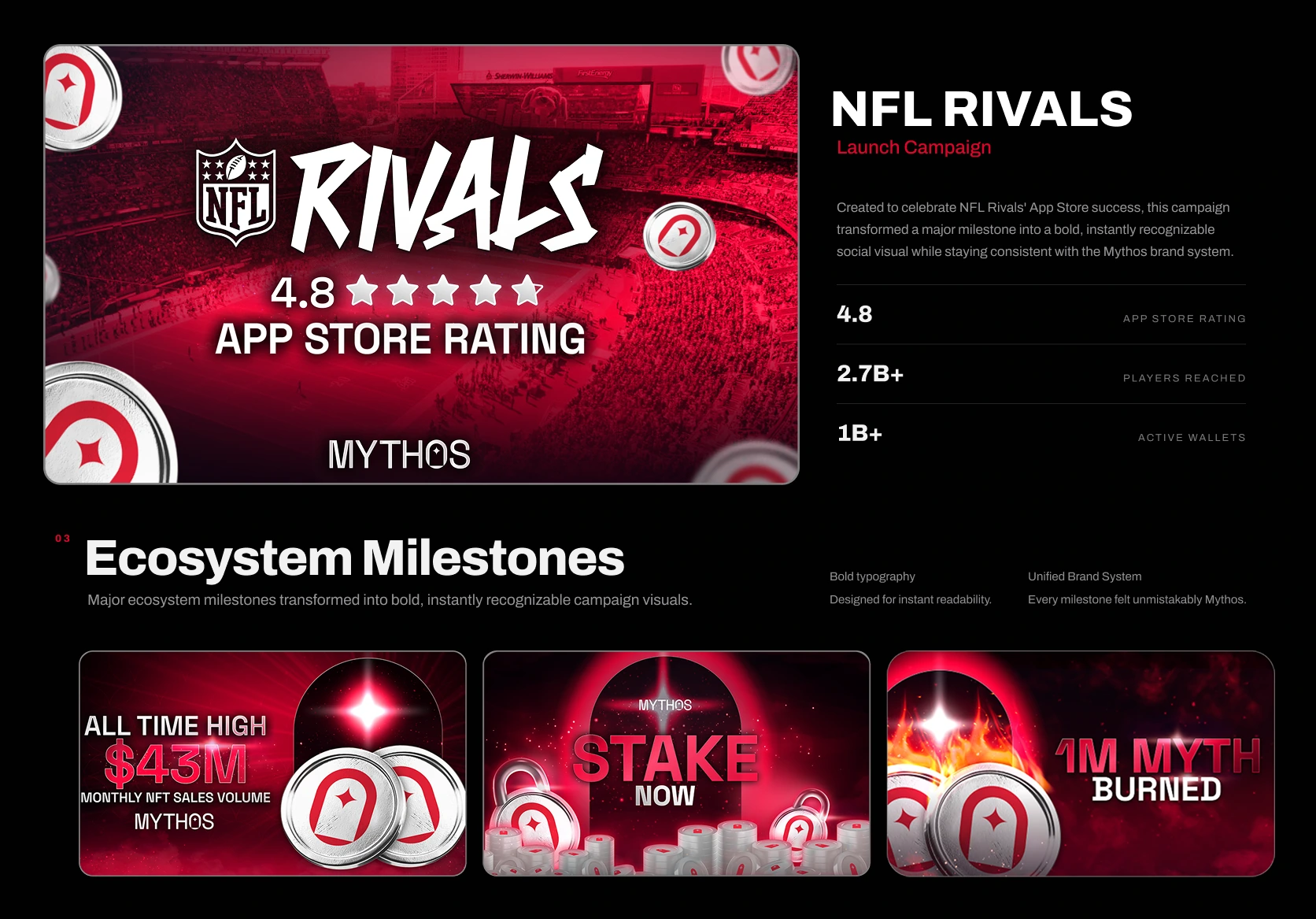The image size is (1316, 919).
Task: Click the Rivals wordmark in banner
Action: coord(447,195)
